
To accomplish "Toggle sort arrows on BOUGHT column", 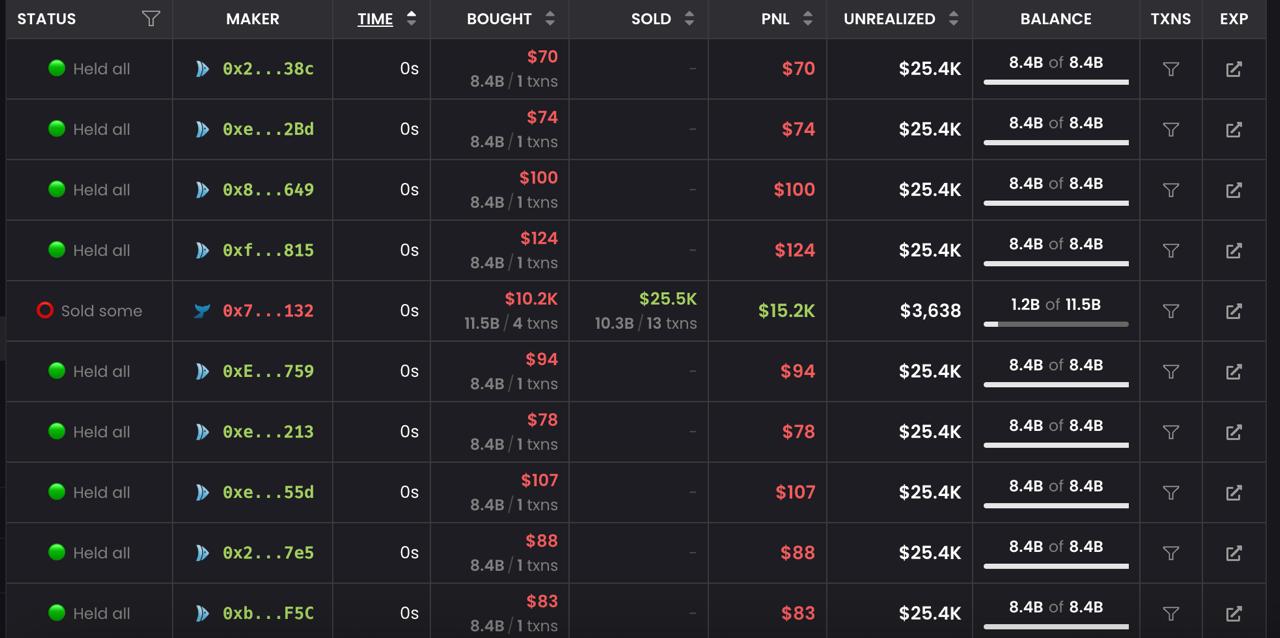I will pyautogui.click(x=549, y=19).
